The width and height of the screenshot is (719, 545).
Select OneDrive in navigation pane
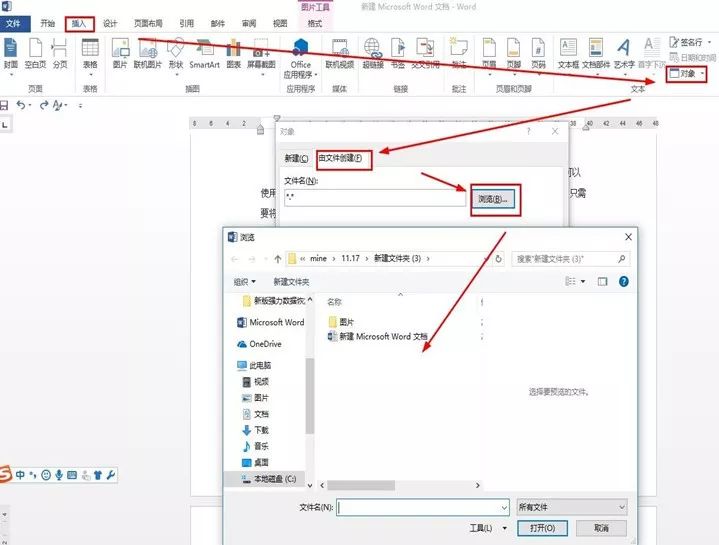[259, 344]
